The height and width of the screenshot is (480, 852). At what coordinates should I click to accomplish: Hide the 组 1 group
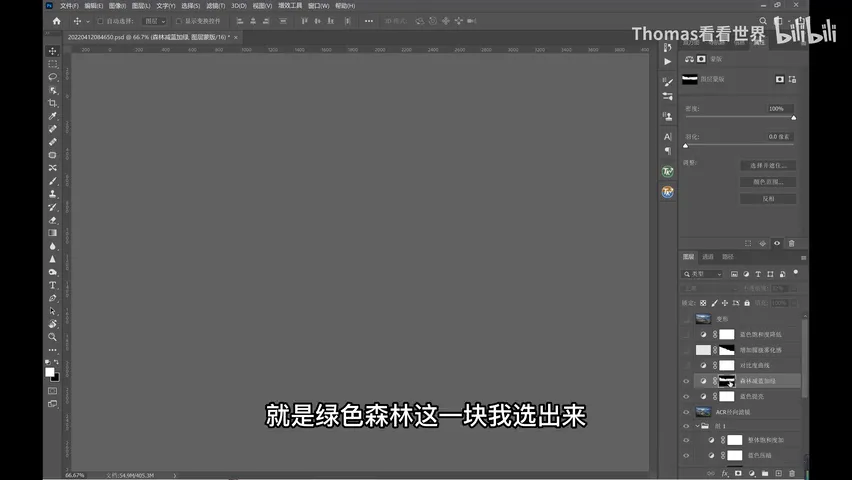pos(686,426)
